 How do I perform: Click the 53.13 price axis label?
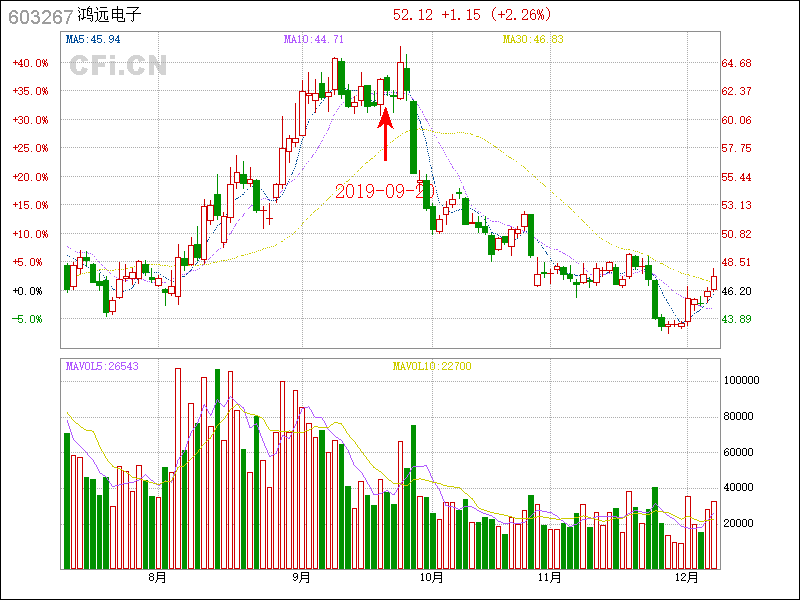[736, 205]
